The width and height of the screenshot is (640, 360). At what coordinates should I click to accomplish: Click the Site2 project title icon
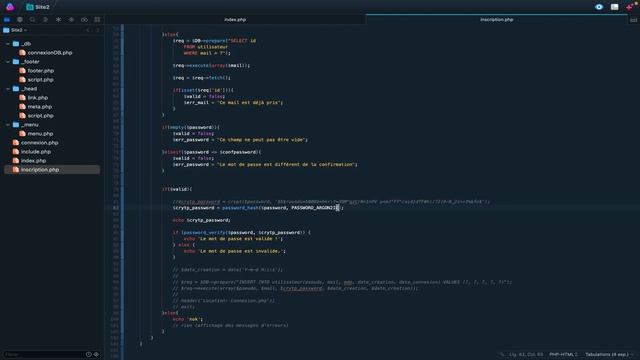(x=30, y=7)
